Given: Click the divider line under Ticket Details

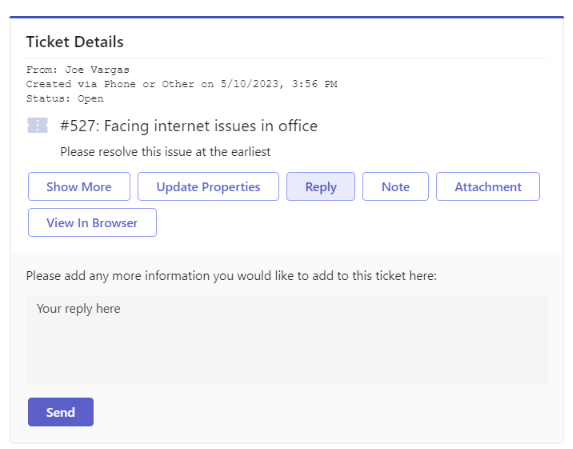Looking at the screenshot, I should tap(286, 58).
